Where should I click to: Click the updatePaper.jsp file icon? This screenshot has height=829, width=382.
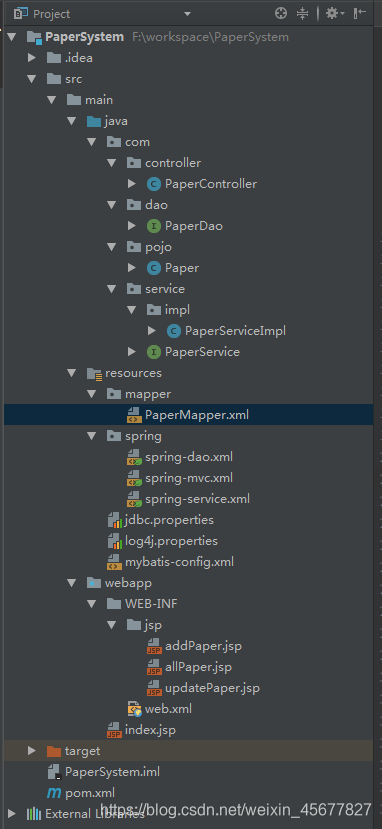(x=154, y=688)
